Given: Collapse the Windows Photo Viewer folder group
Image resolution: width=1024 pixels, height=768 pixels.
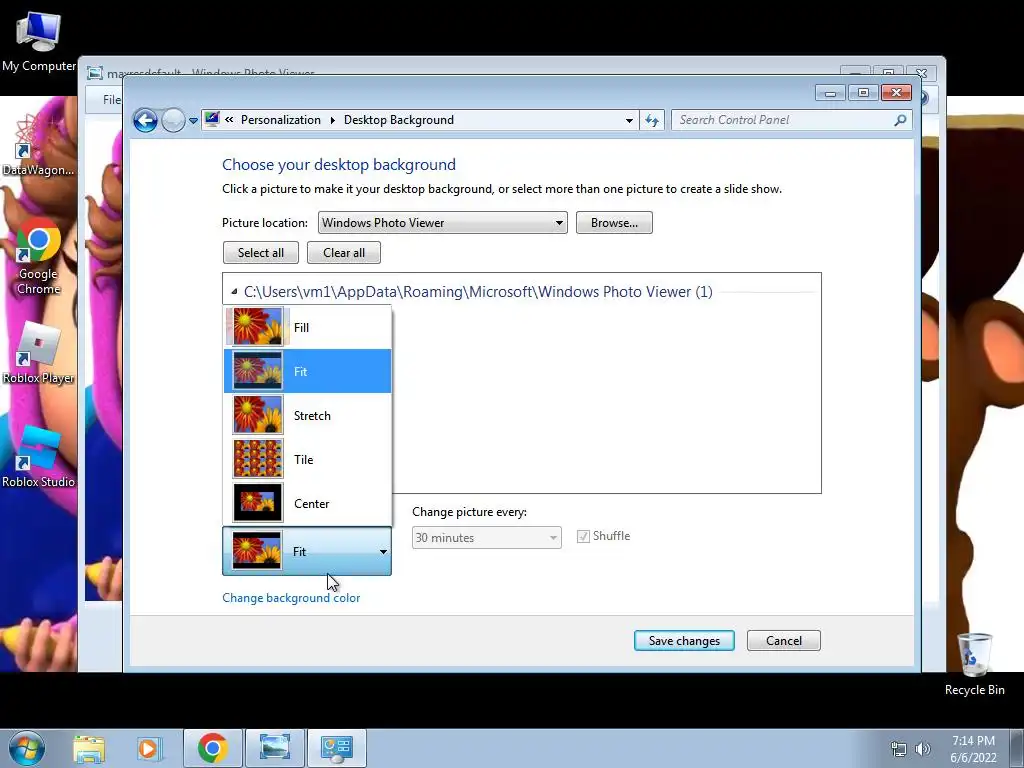Looking at the screenshot, I should pyautogui.click(x=234, y=292).
